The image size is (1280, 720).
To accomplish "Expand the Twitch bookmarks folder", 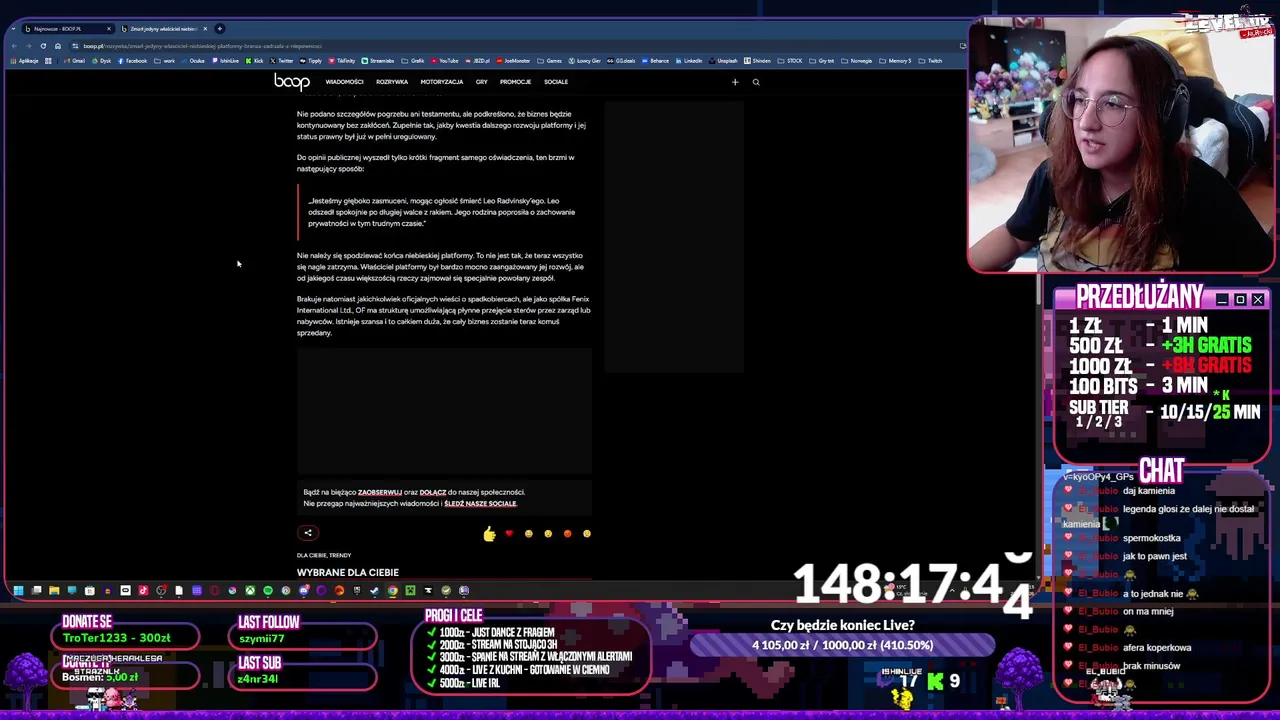I will click(931, 61).
